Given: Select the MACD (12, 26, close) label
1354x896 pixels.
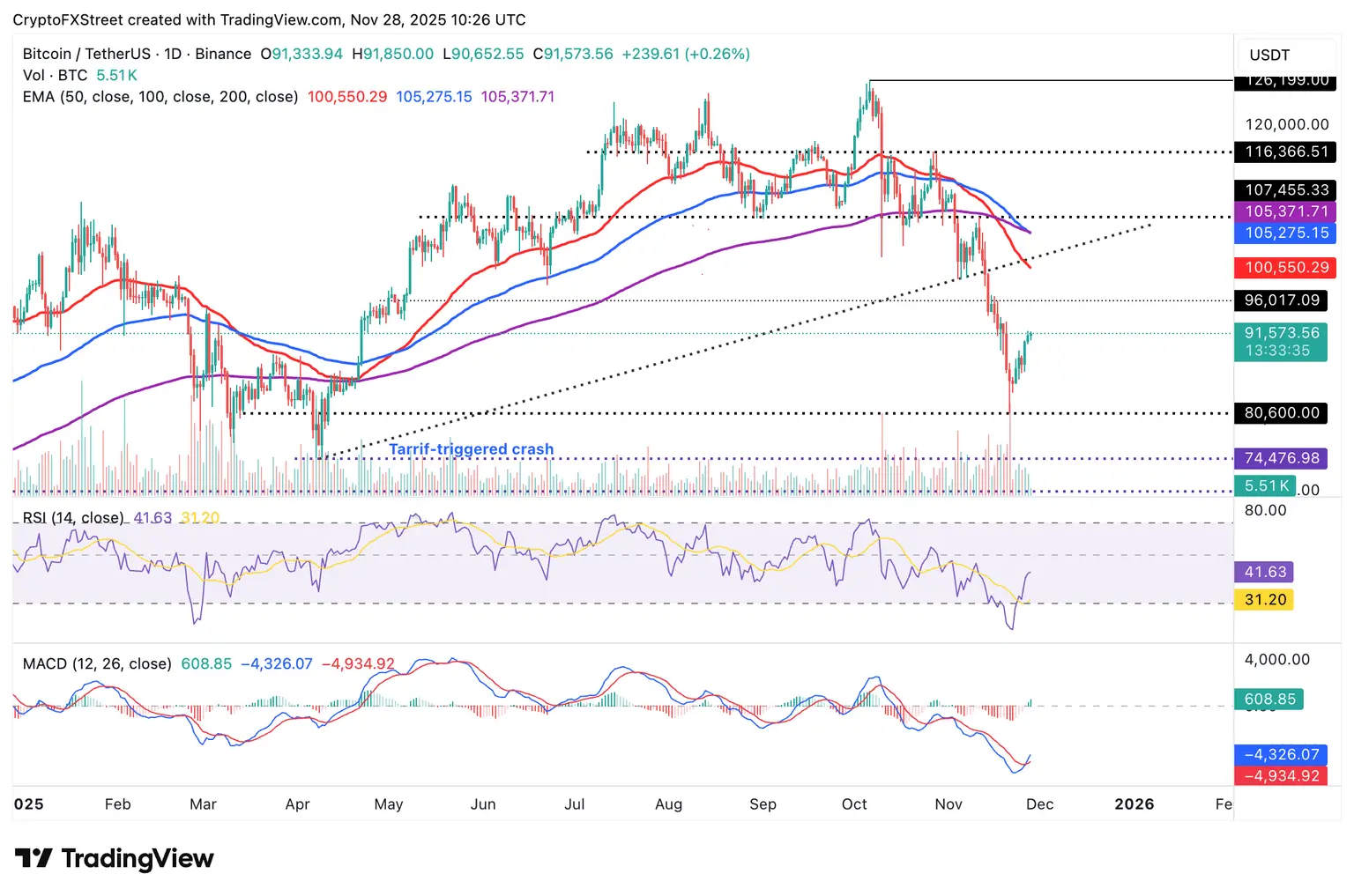Looking at the screenshot, I should click(x=97, y=663).
